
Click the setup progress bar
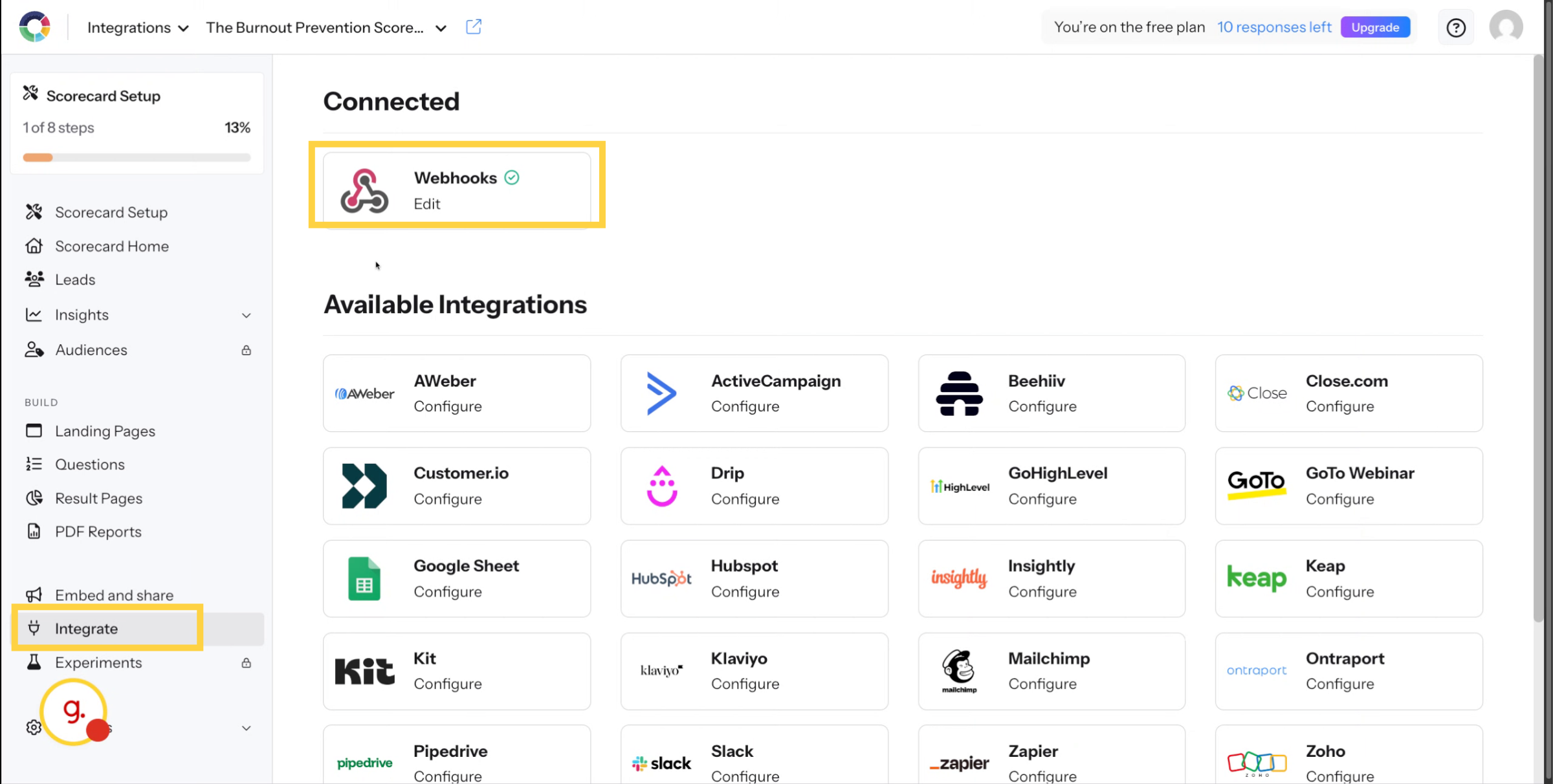pyautogui.click(x=137, y=157)
